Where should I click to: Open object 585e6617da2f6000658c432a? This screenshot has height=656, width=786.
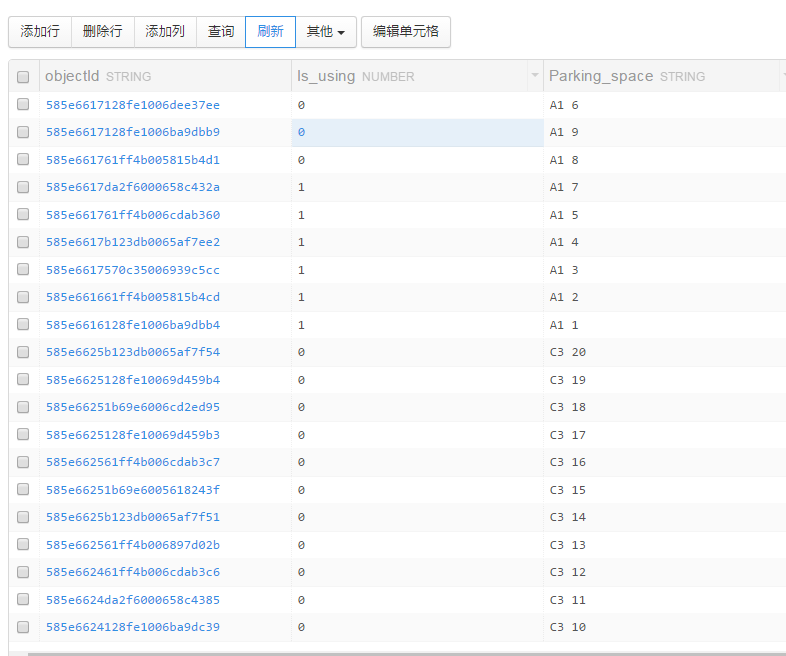pos(133,187)
